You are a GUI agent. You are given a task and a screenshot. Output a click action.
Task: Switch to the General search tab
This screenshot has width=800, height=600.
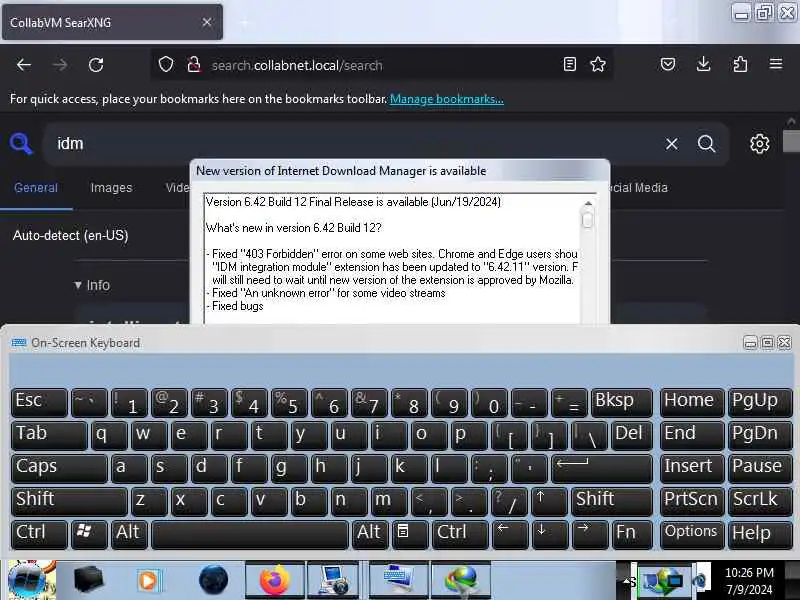tap(36, 188)
